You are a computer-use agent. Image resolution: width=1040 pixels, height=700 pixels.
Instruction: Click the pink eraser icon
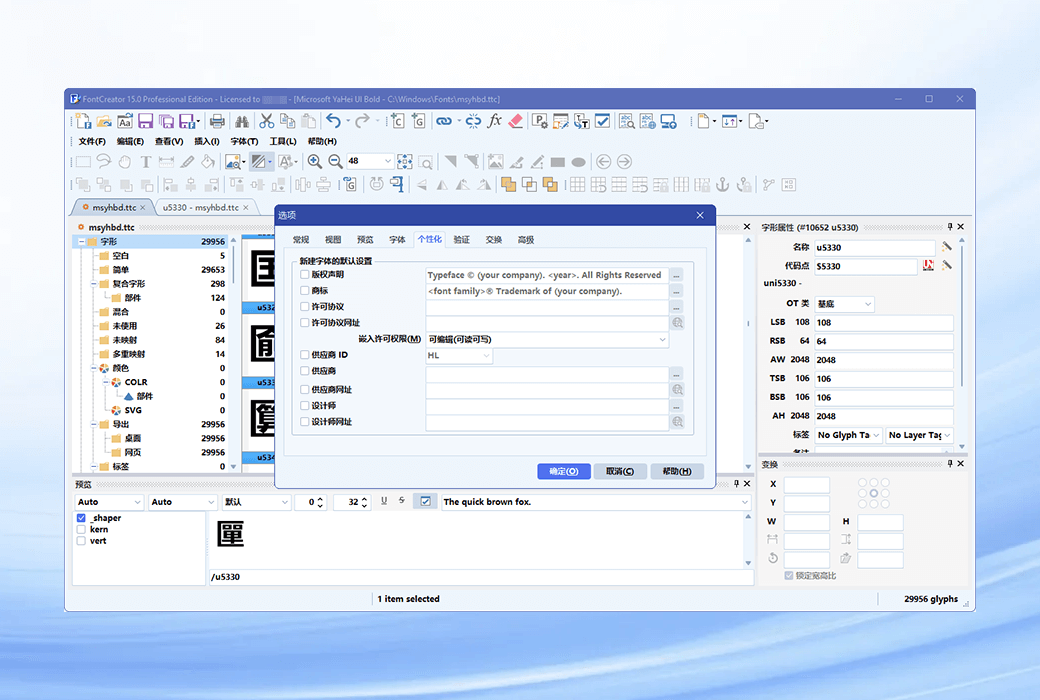[516, 121]
